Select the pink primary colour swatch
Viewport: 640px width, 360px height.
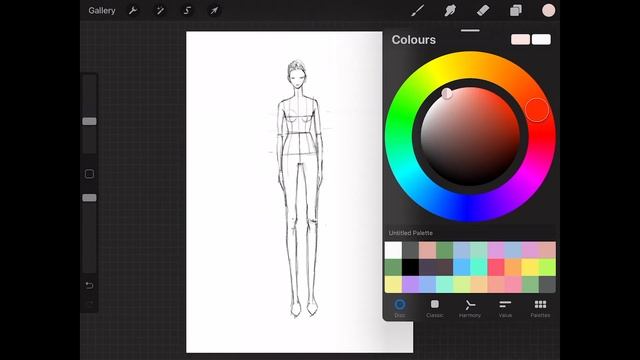pos(520,40)
